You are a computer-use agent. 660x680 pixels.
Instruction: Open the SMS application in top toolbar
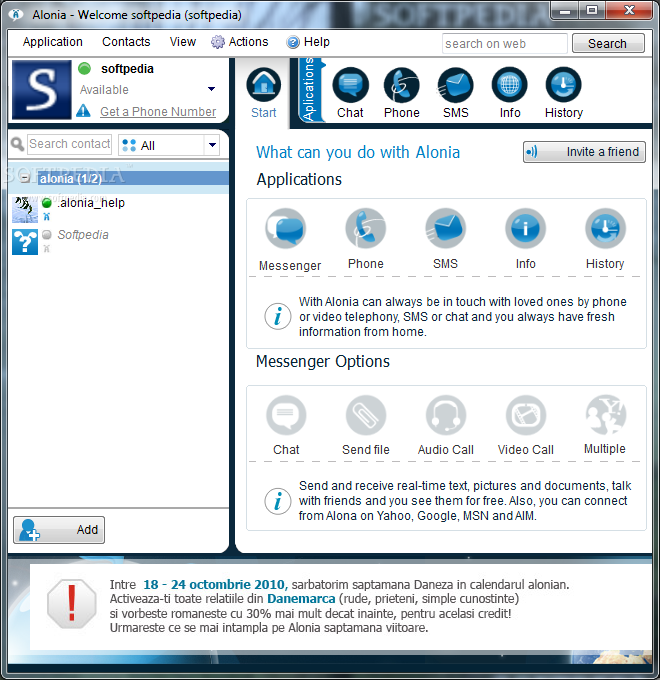coord(455,93)
